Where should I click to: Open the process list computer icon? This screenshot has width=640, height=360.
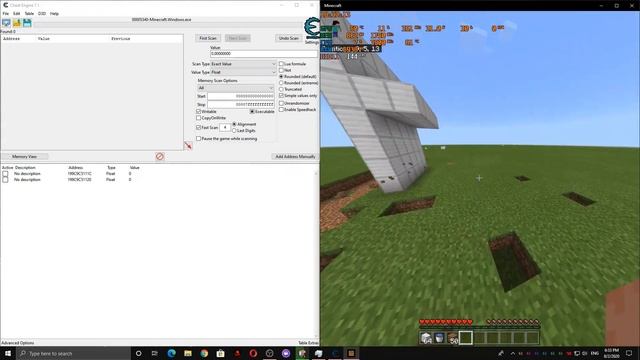click(x=7, y=23)
